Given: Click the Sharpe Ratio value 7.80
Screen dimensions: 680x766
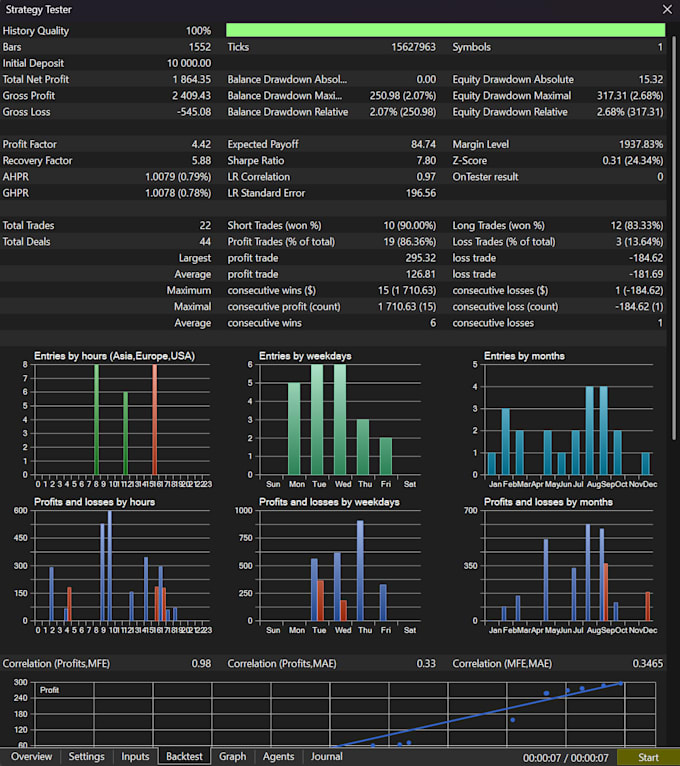Looking at the screenshot, I should coord(426,160).
